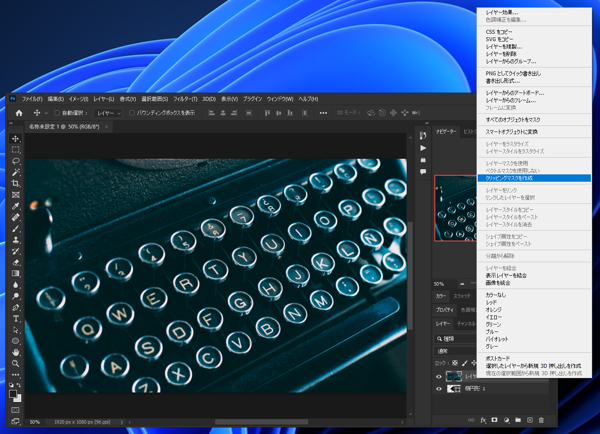Select the Rectangular Marquee tool
This screenshot has height=434, width=600.
click(x=16, y=150)
